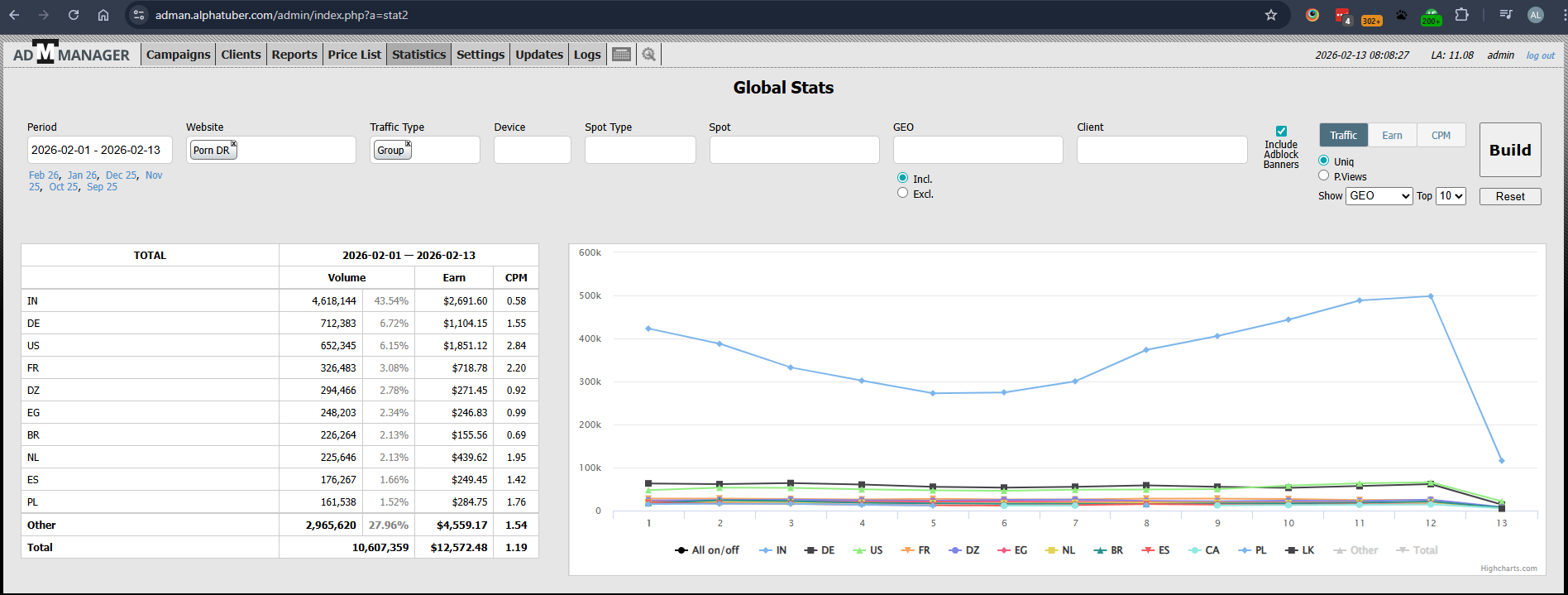
Task: Click the browser media control icon
Action: [1506, 15]
